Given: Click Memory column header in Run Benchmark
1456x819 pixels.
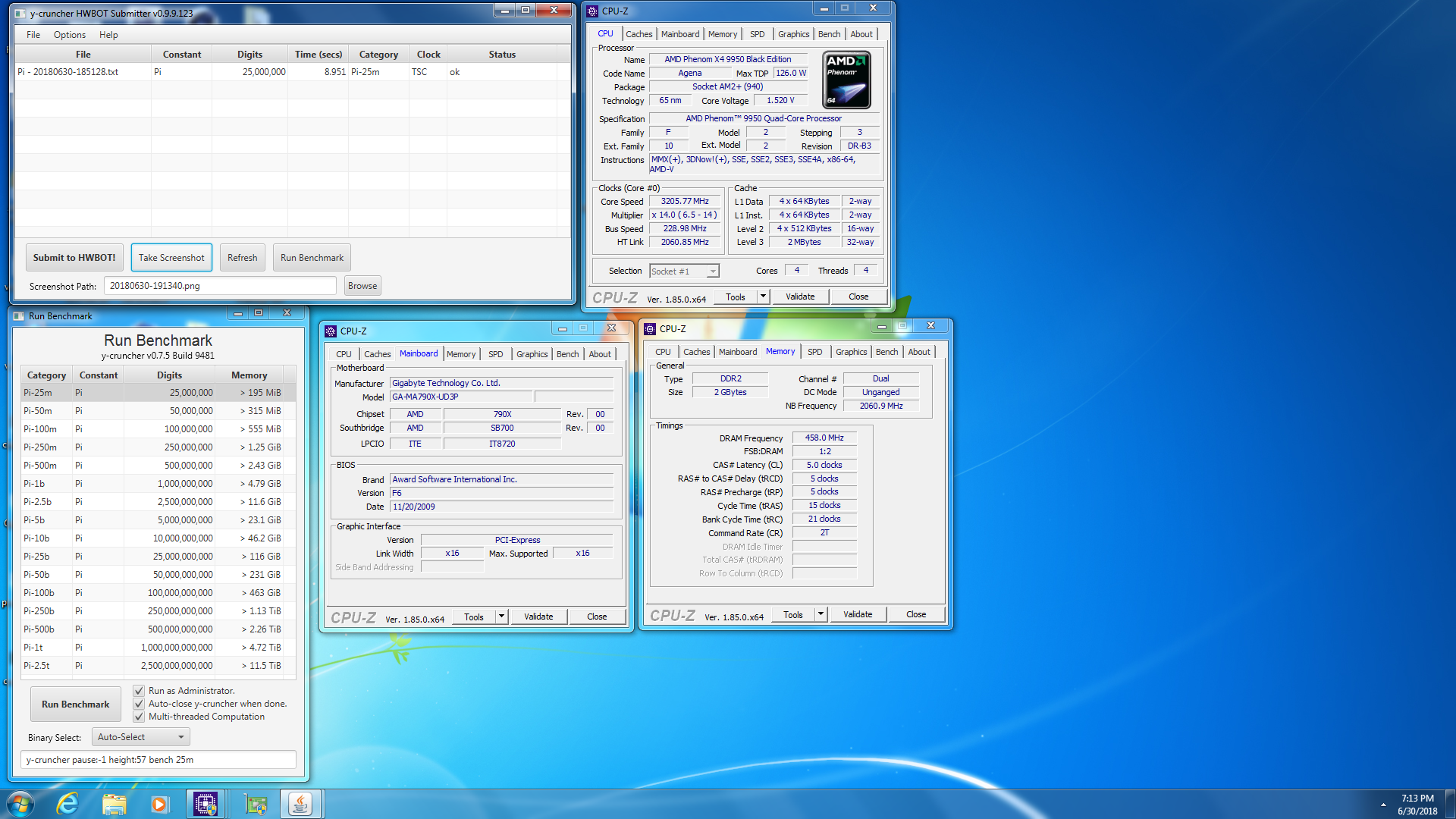Looking at the screenshot, I should click(x=249, y=375).
